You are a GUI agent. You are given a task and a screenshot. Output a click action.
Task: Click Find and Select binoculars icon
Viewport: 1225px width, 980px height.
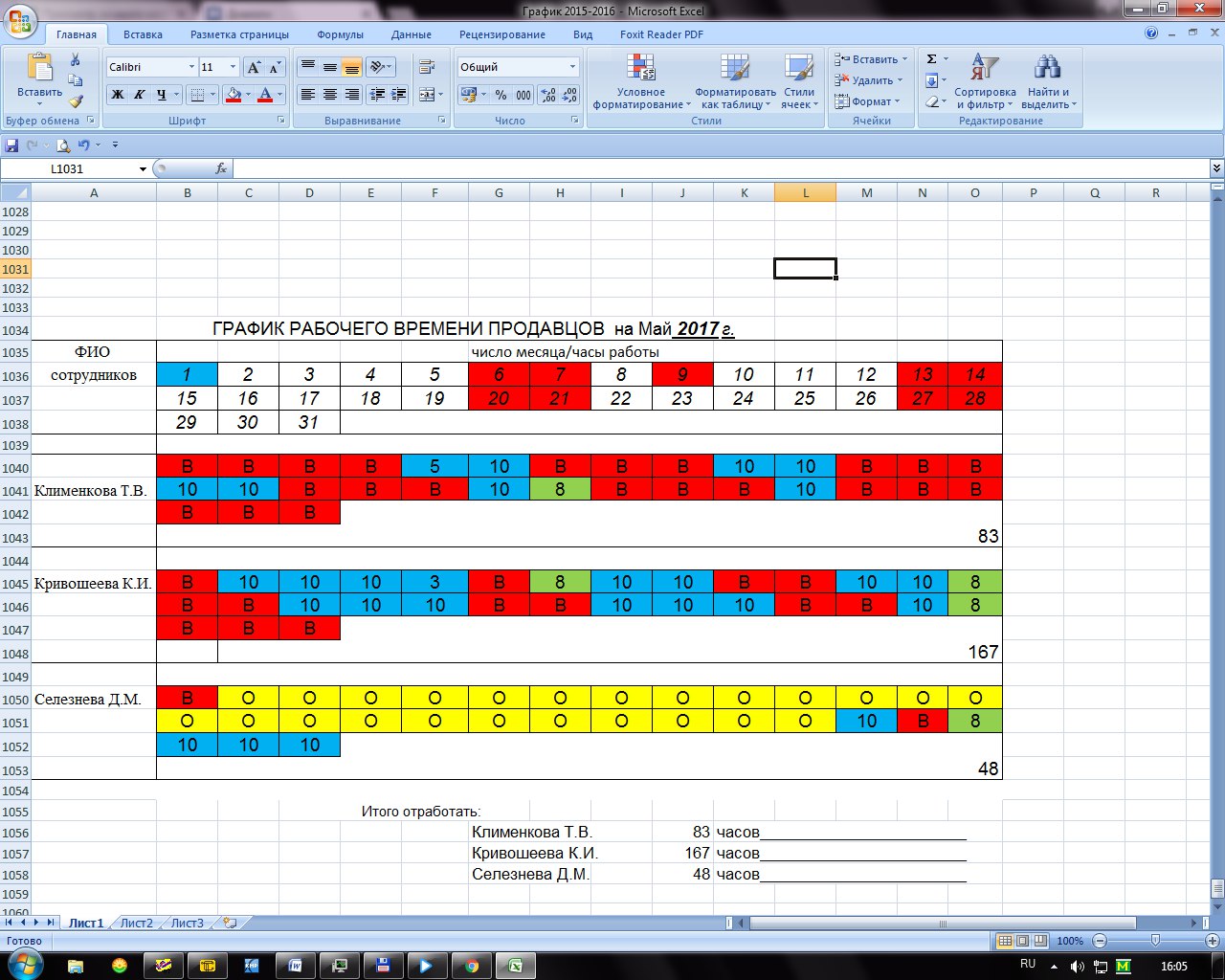click(1047, 81)
